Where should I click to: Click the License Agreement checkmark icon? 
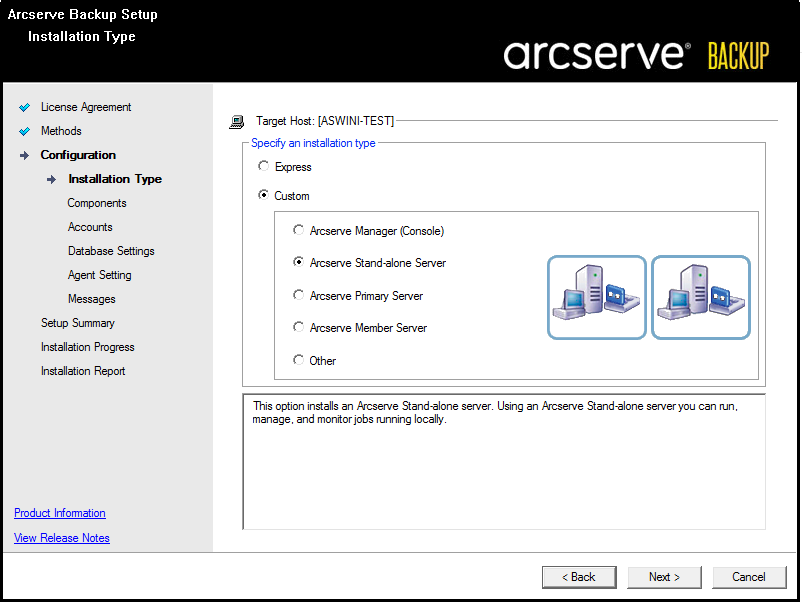(25, 108)
